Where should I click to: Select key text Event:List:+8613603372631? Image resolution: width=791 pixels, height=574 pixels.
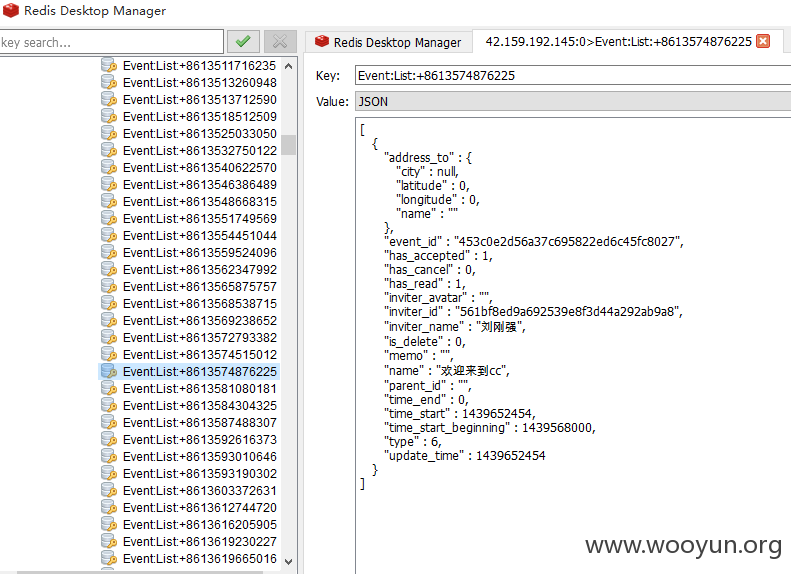(x=200, y=491)
